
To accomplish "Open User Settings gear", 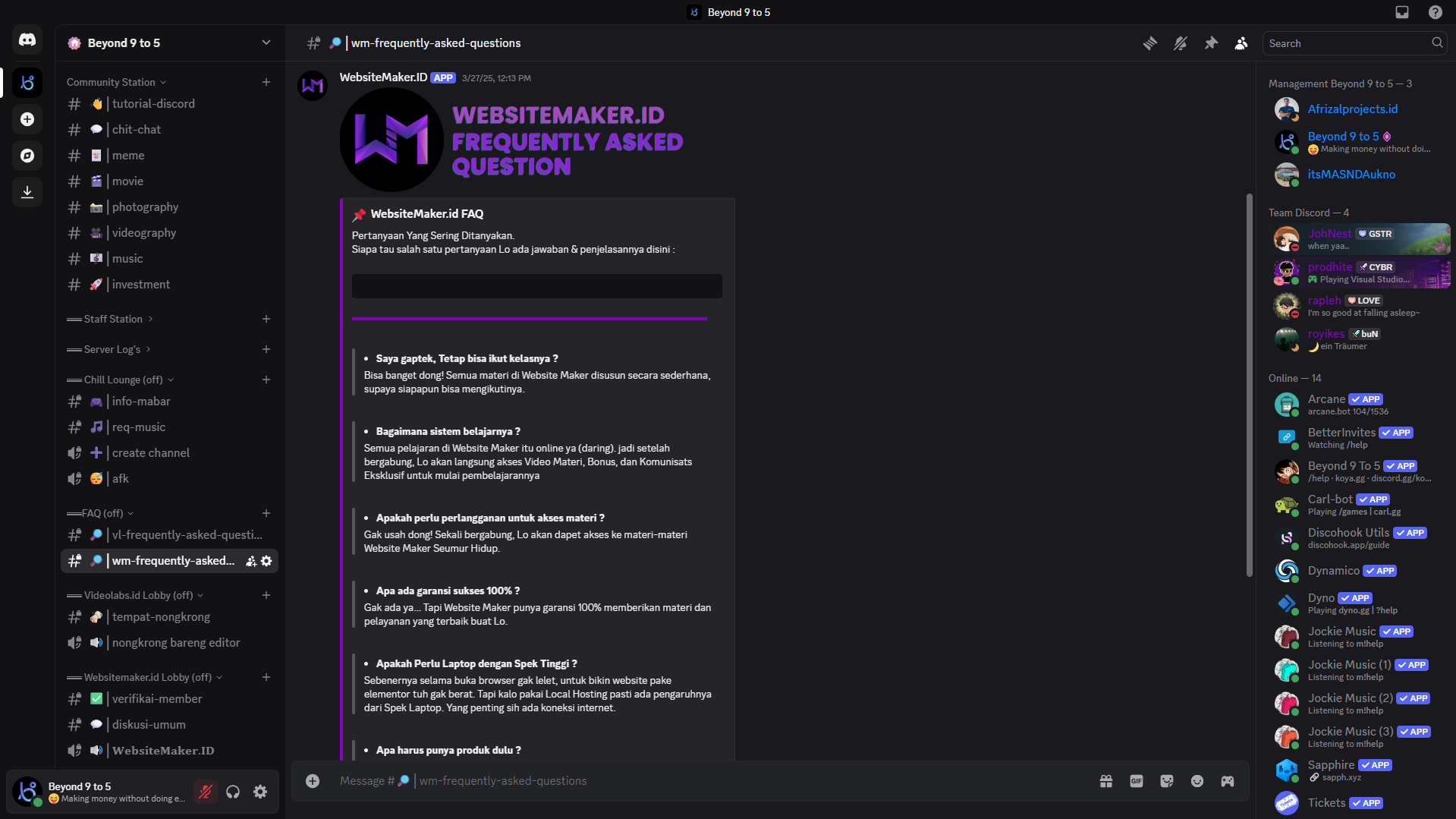I will coord(260,792).
